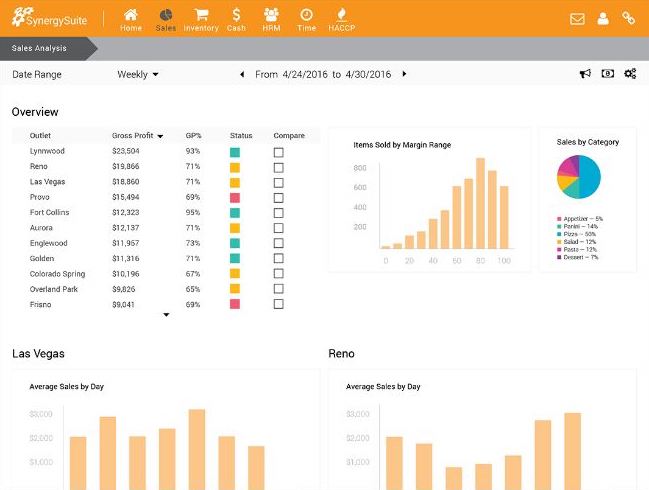Go to previous week with left arrow
Screen dimensions: 649x490
pyautogui.click(x=241, y=74)
